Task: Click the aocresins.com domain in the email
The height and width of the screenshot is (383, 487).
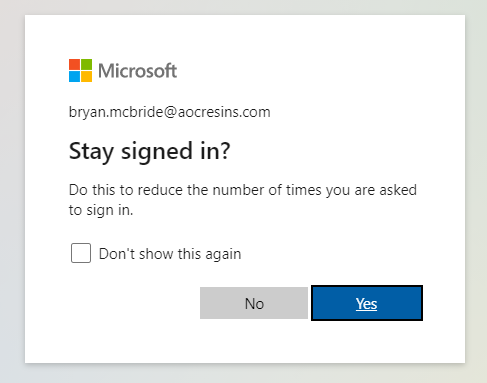Action: point(224,113)
